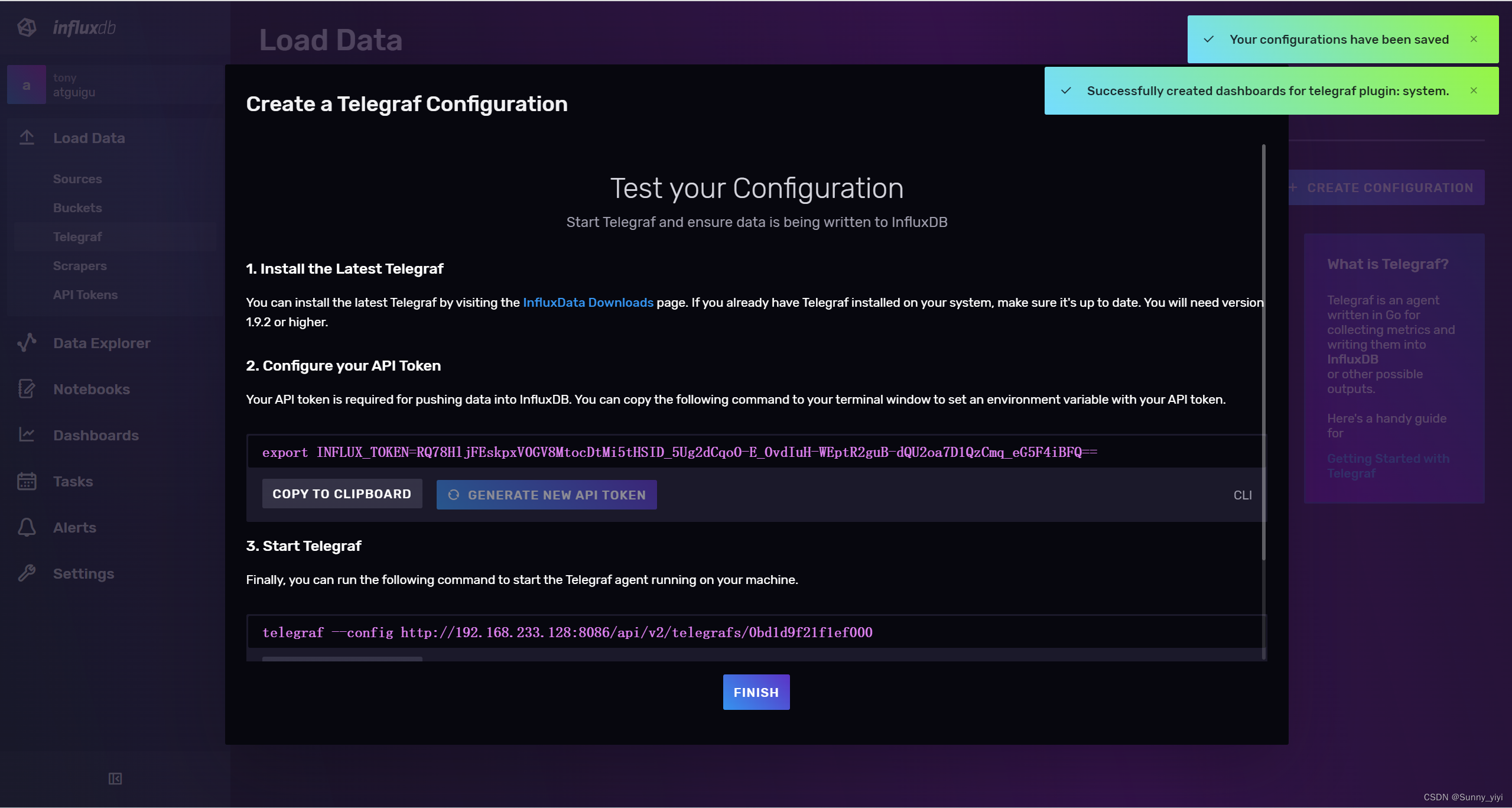Click the Load Data sidebar label
1512x808 pixels.
[89, 138]
